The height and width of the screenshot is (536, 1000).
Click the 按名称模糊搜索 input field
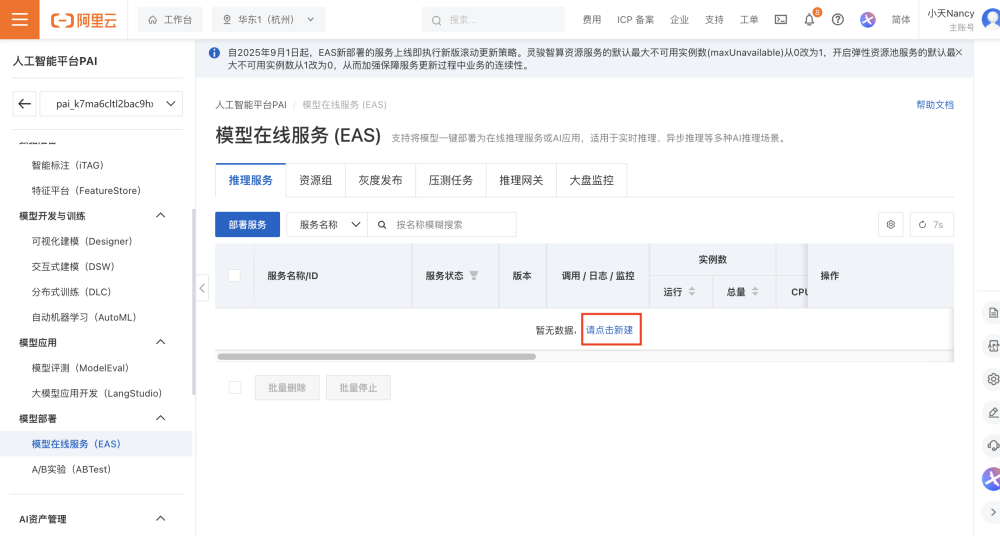[442, 225]
